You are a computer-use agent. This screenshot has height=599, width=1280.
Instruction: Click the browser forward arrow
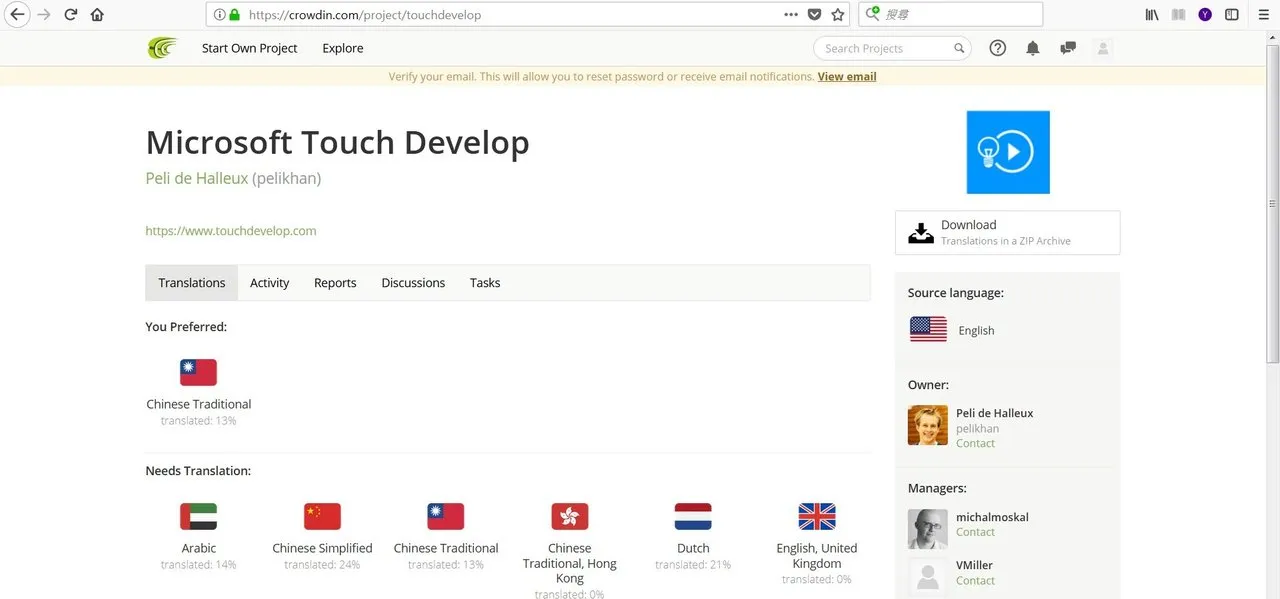[x=44, y=15]
